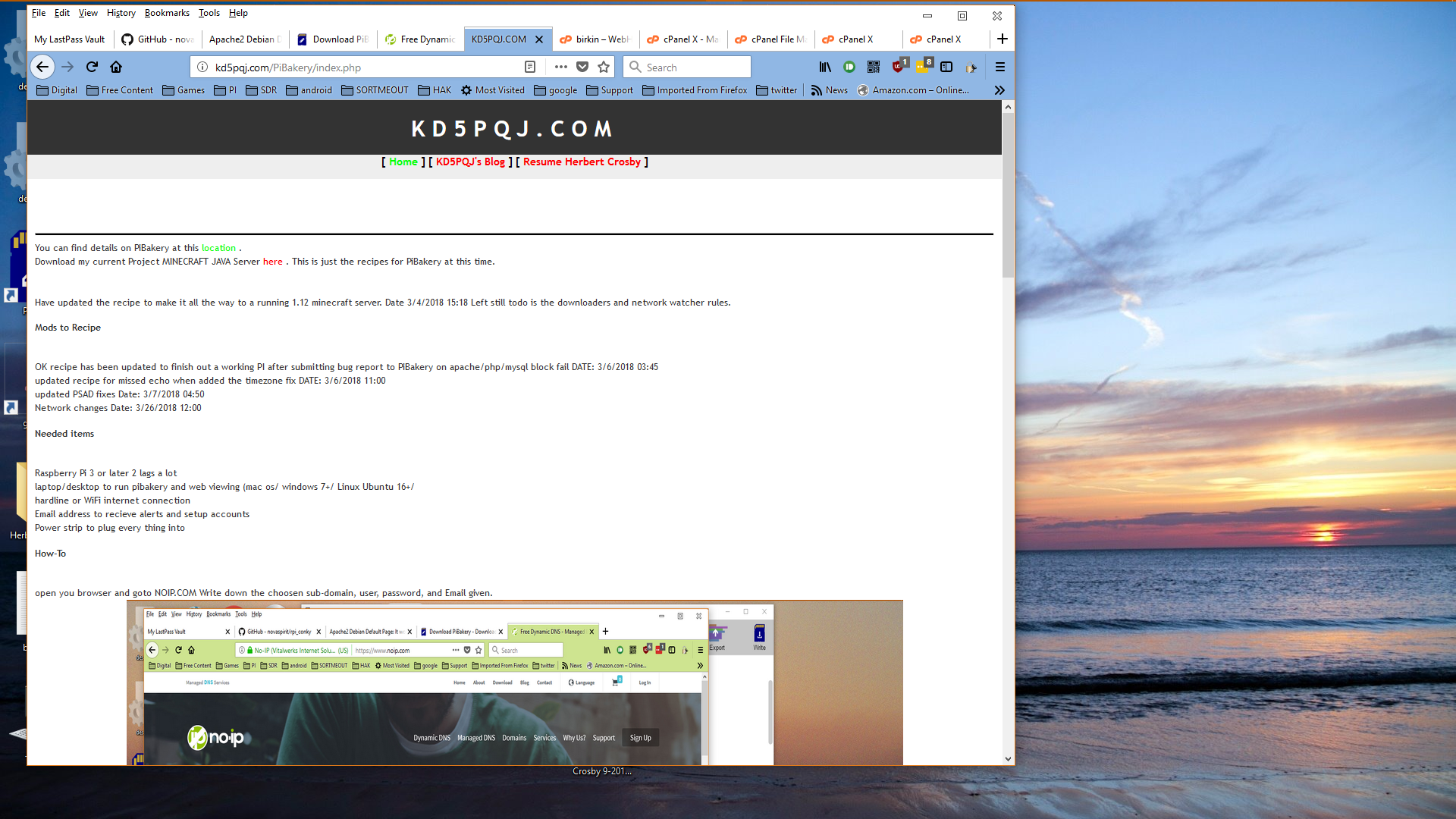Click the Home navigation menu item
1456x819 pixels.
(402, 162)
